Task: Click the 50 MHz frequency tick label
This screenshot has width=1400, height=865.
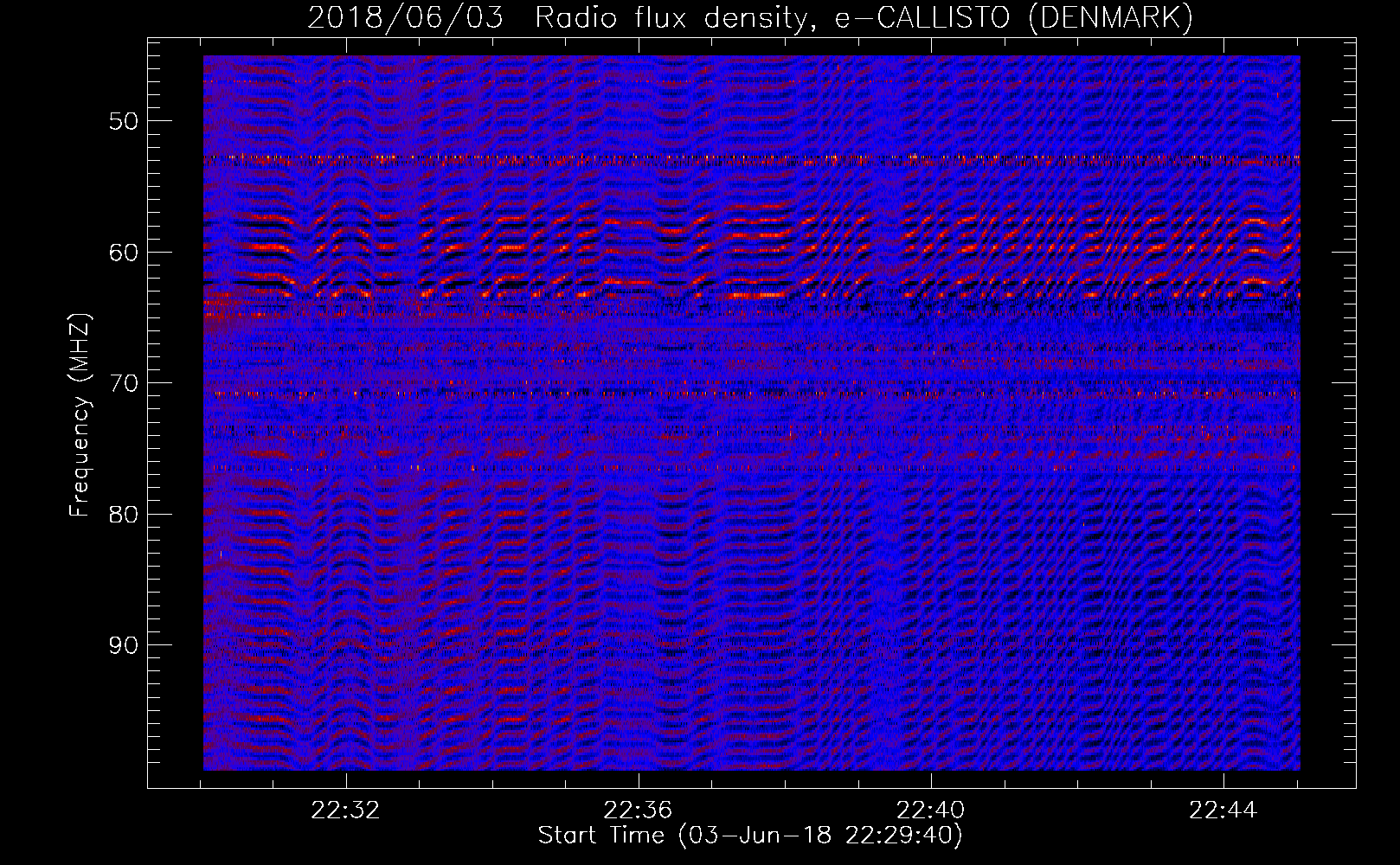Action: [x=123, y=121]
